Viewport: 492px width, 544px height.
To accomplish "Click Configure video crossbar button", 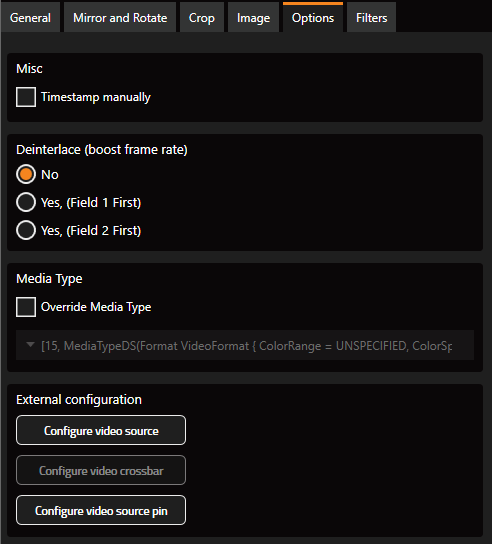I will tap(101, 470).
